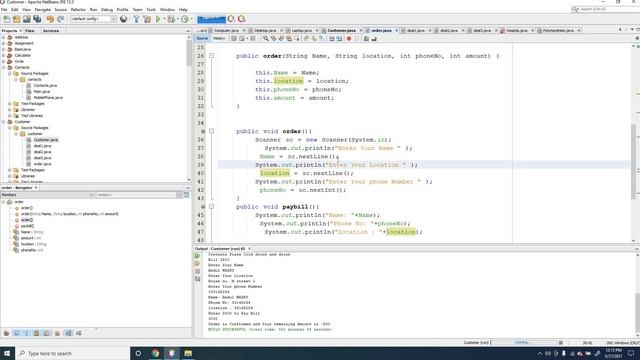Click the stop icon in Output sidebar
640x360 pixels.
point(198,271)
